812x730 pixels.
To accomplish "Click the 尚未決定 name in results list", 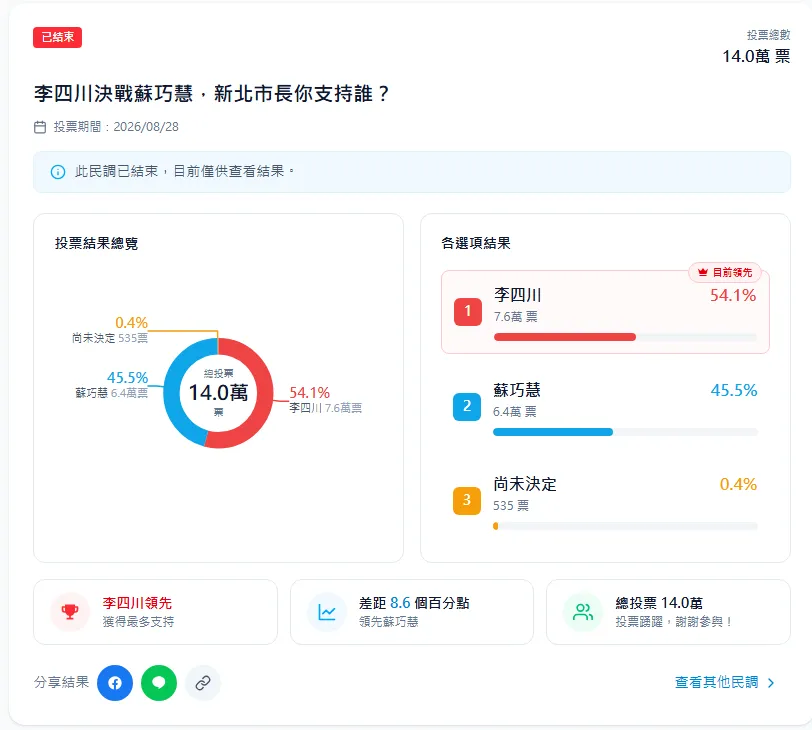I will coord(525,484).
